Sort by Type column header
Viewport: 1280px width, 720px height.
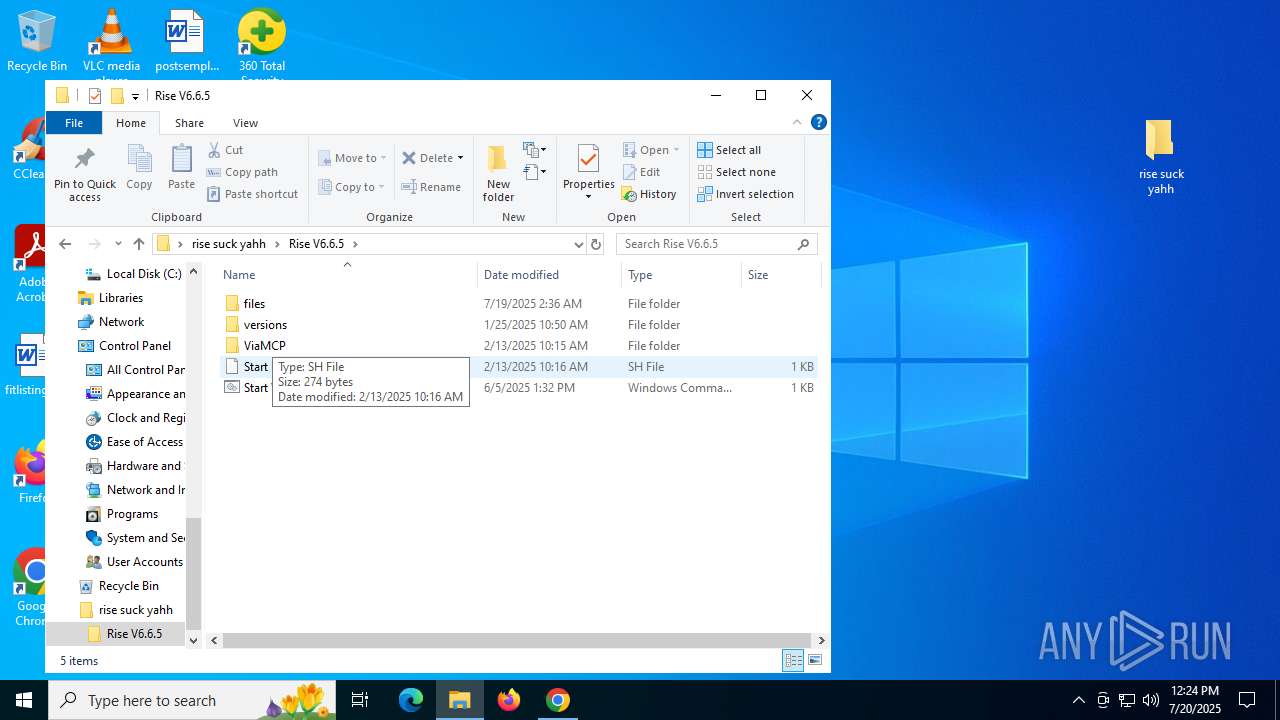coord(681,275)
